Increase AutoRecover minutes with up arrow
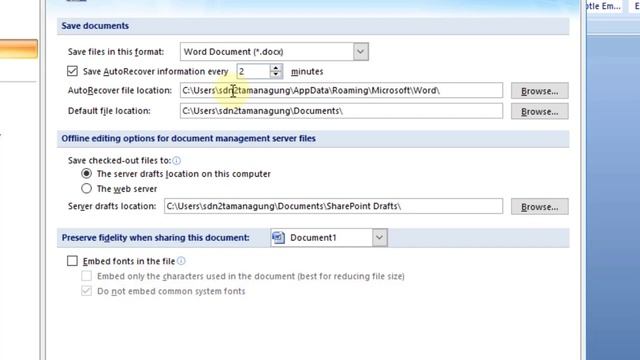This screenshot has width=640, height=360. [x=276, y=68]
